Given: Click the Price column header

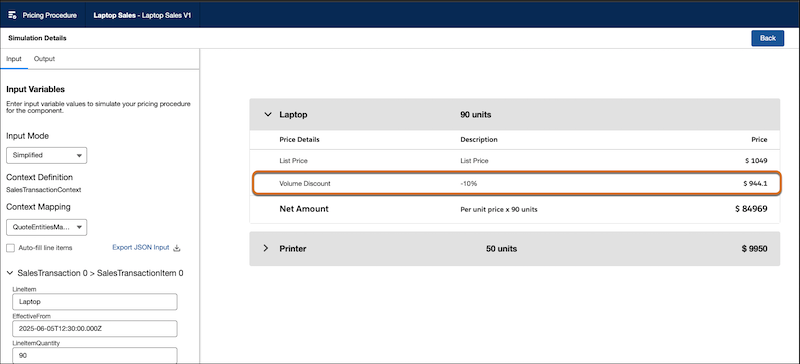Looking at the screenshot, I should [759, 139].
